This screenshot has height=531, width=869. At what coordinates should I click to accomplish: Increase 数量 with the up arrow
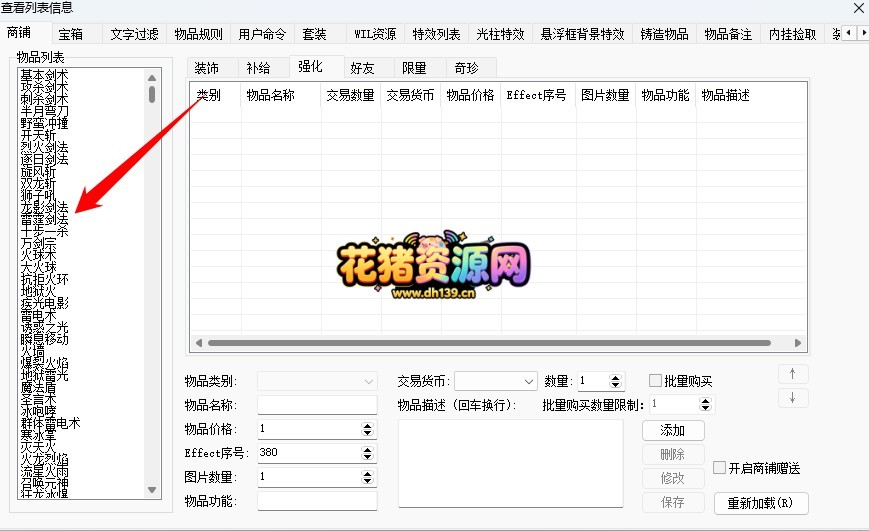pyautogui.click(x=615, y=377)
